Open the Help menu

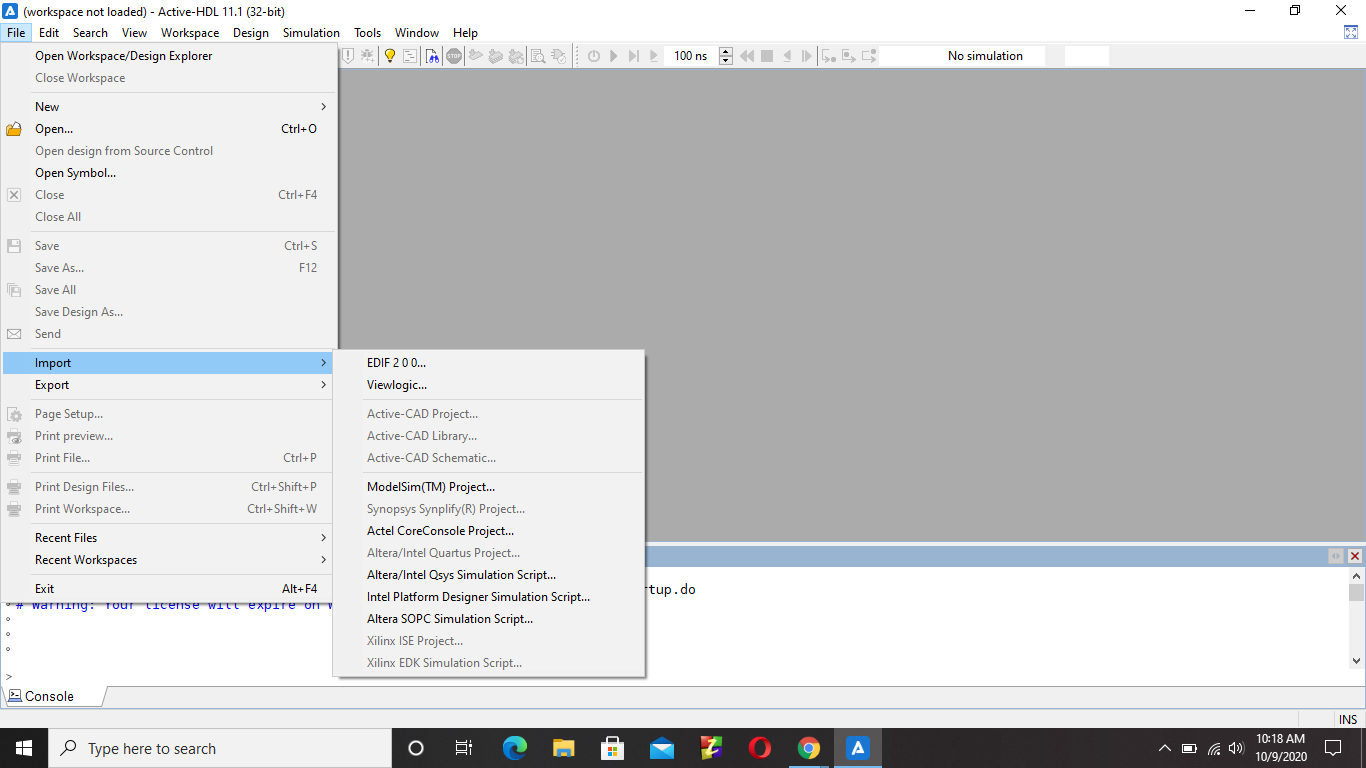coord(465,33)
